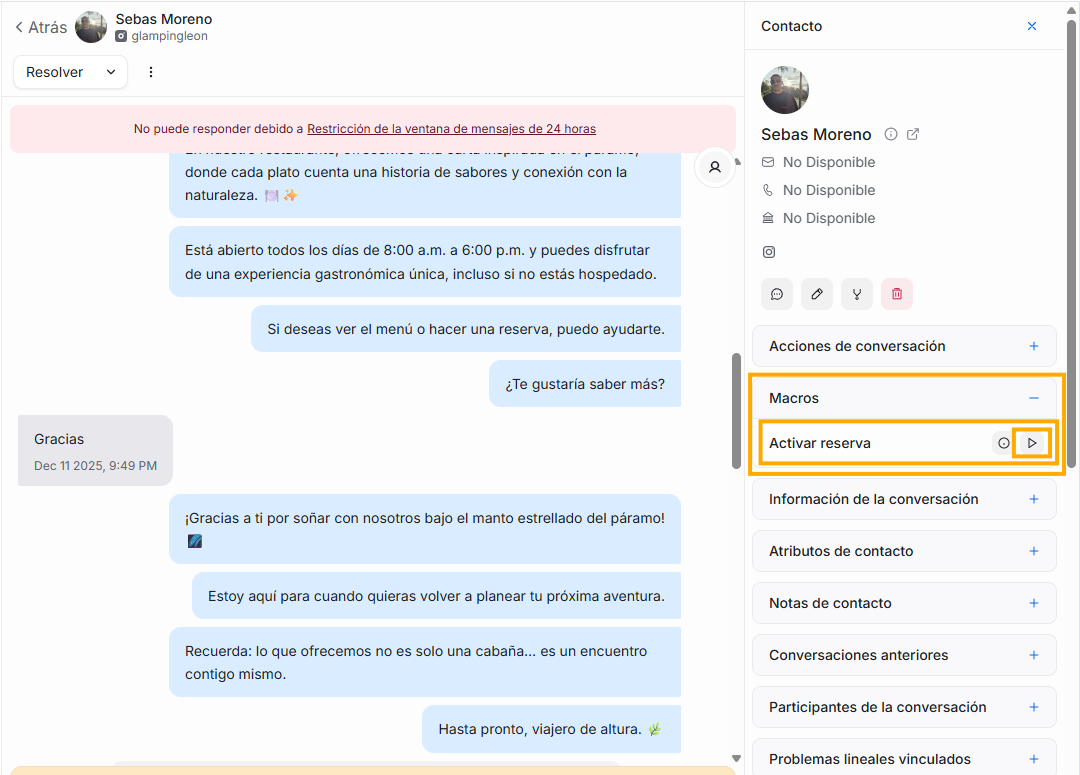Open the Instagram profile icon

pyautogui.click(x=769, y=252)
